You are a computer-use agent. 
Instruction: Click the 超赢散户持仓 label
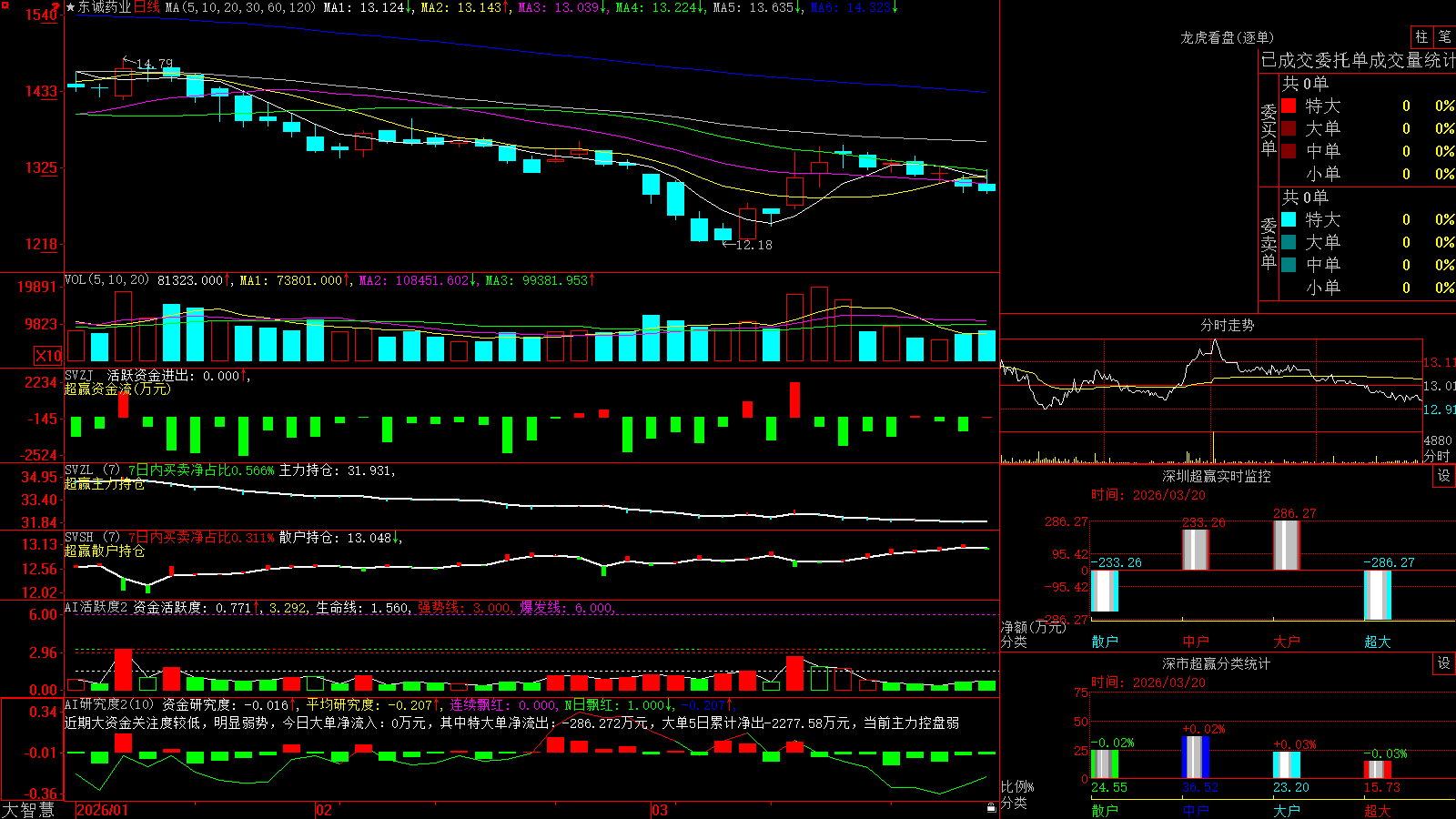(x=105, y=551)
